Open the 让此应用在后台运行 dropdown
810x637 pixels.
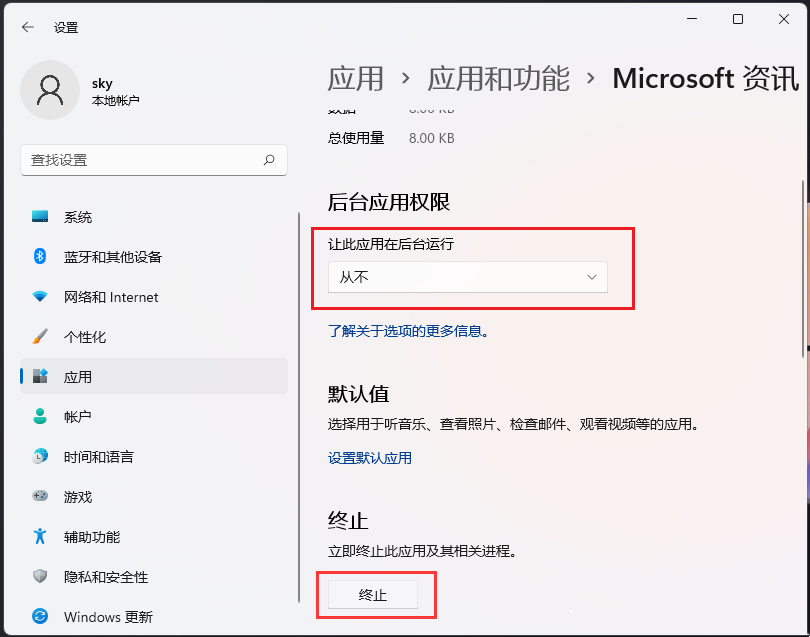point(467,277)
